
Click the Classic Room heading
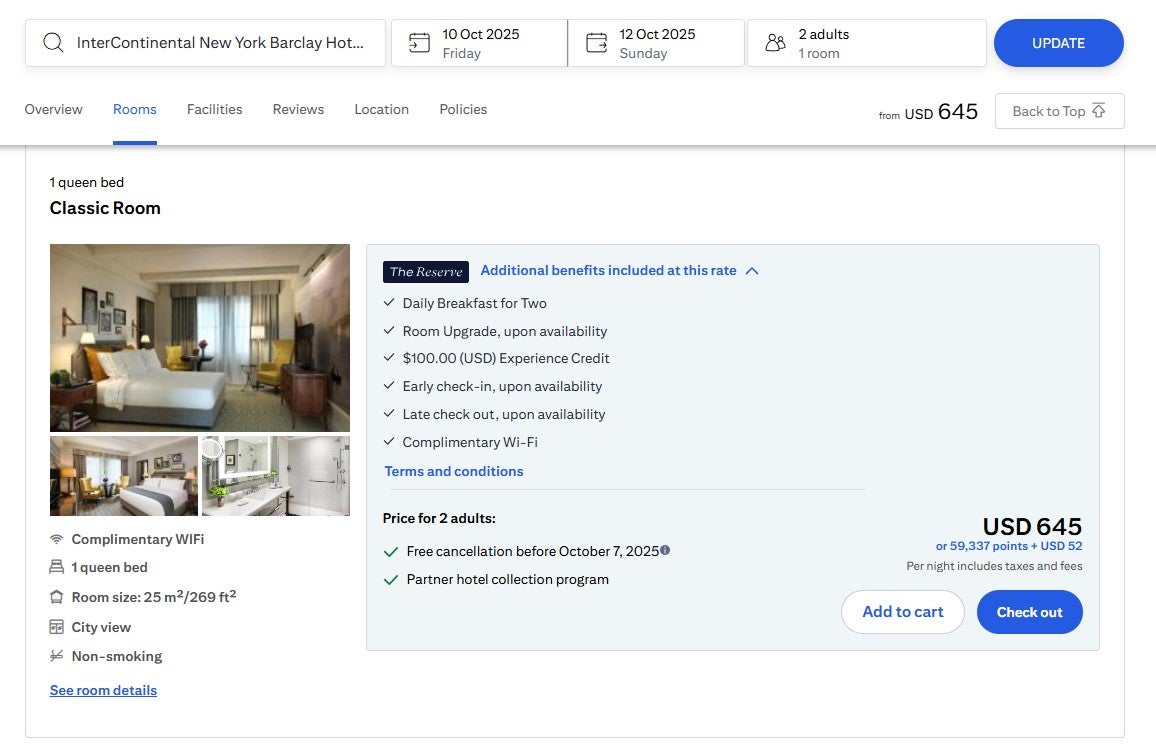(105, 208)
